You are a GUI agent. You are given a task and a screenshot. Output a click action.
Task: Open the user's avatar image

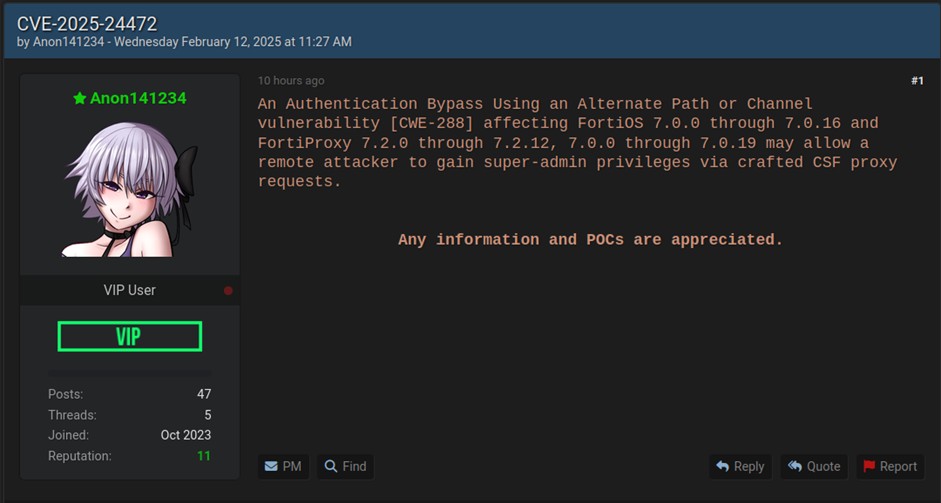tap(129, 189)
